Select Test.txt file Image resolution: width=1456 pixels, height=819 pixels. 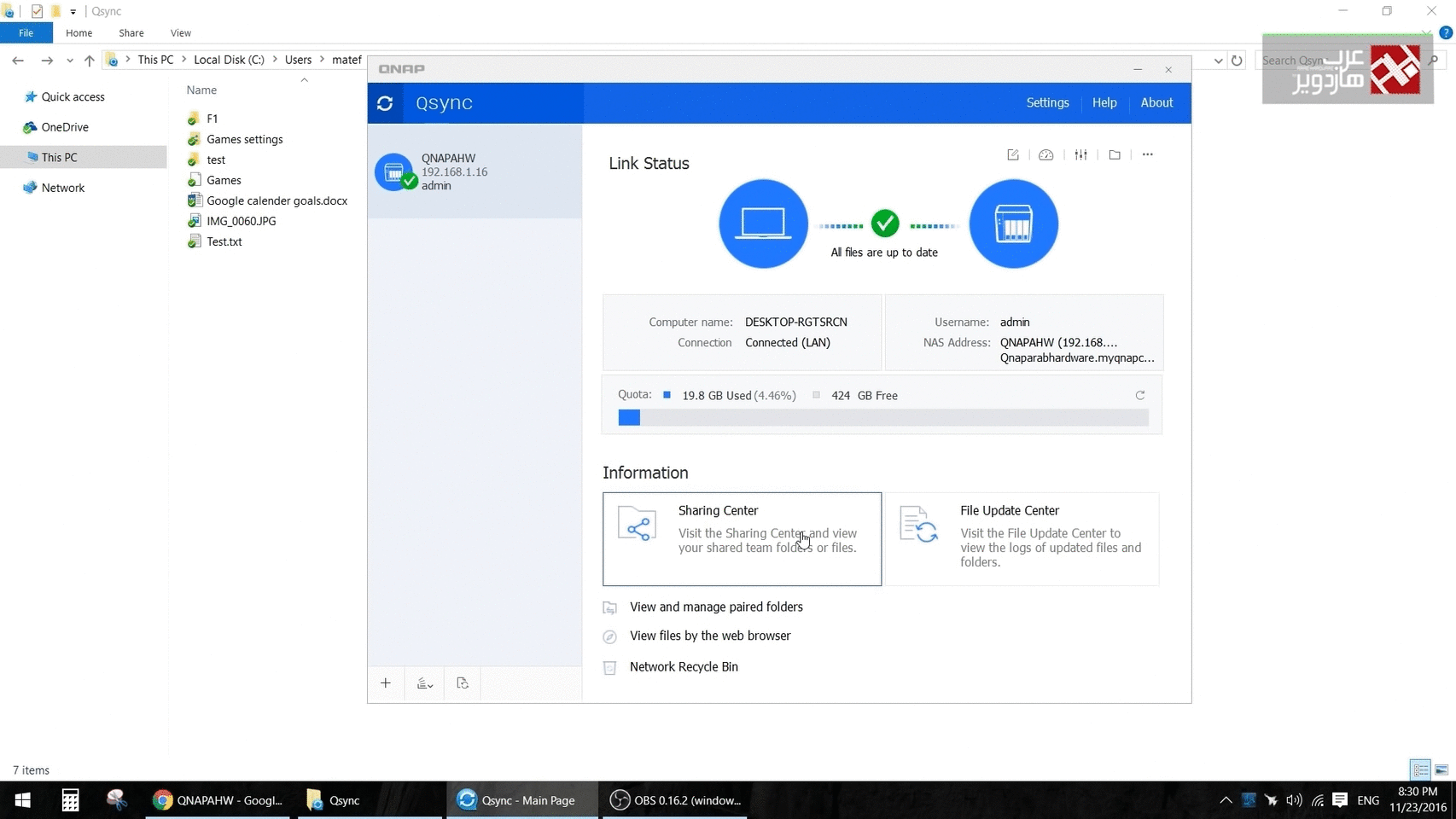(x=224, y=241)
